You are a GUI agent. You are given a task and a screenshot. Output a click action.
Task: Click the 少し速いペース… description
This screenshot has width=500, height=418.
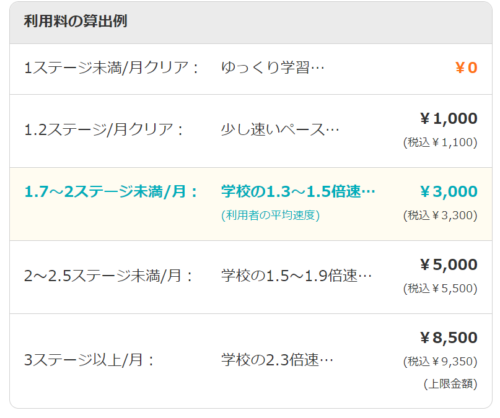pos(280,129)
